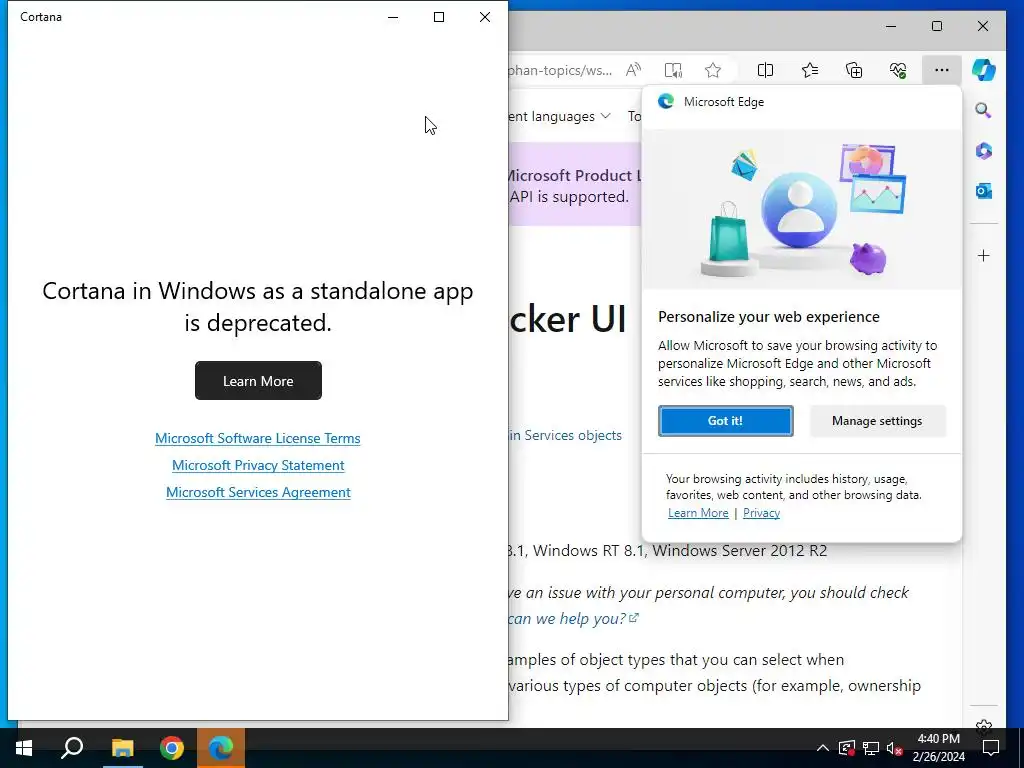Open Privacy link in Edge popup
Screen dimensions: 1024x768
(761, 513)
